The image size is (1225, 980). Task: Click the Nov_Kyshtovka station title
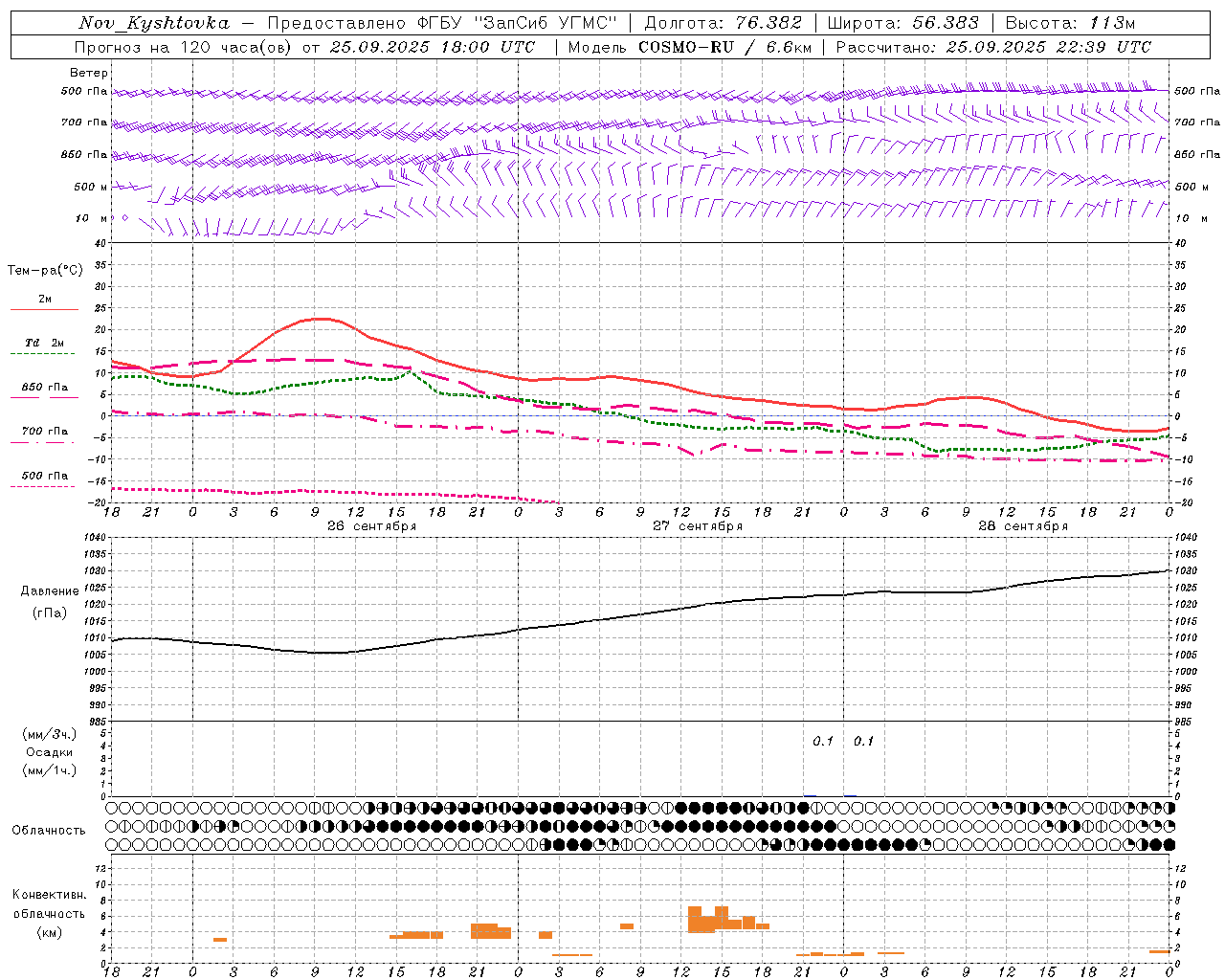[154, 23]
